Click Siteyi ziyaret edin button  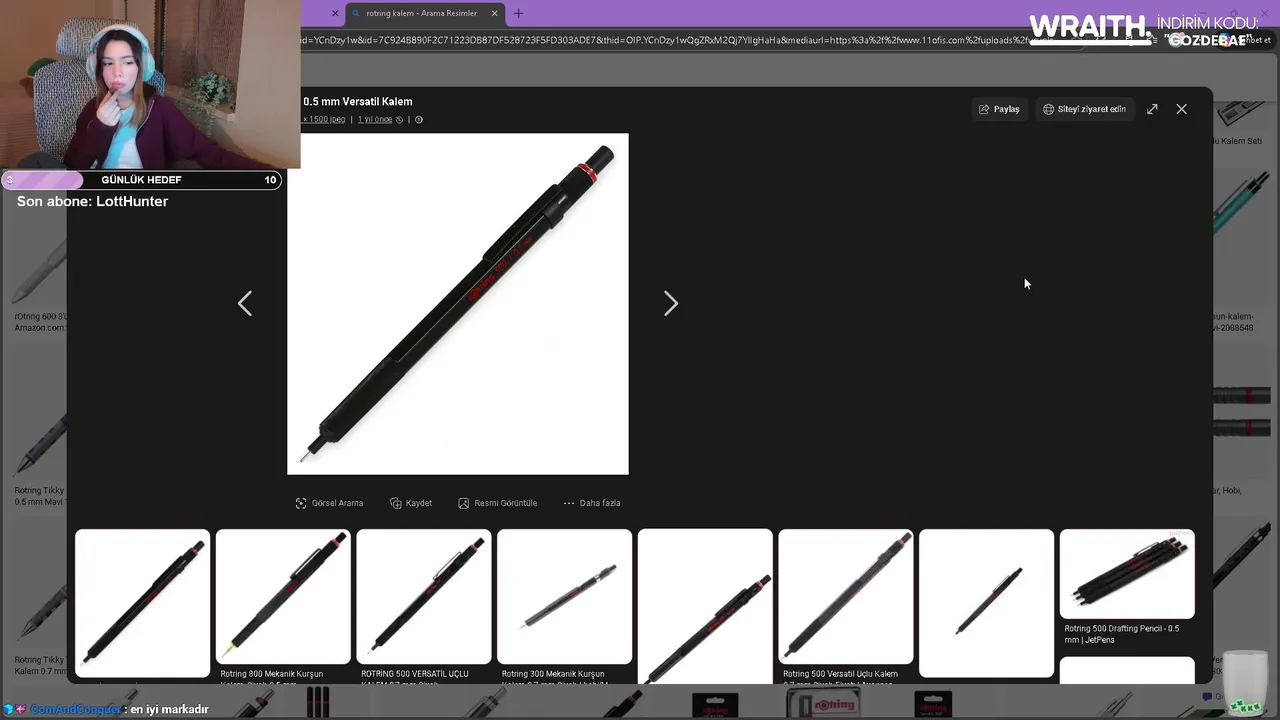coord(1084,109)
